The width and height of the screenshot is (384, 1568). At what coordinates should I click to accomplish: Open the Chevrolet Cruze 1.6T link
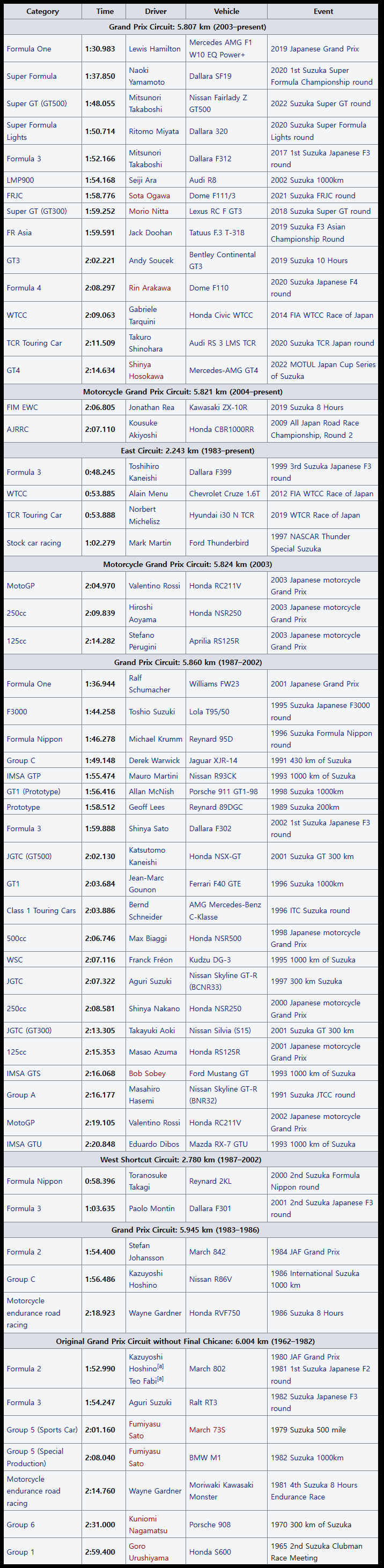(x=224, y=494)
